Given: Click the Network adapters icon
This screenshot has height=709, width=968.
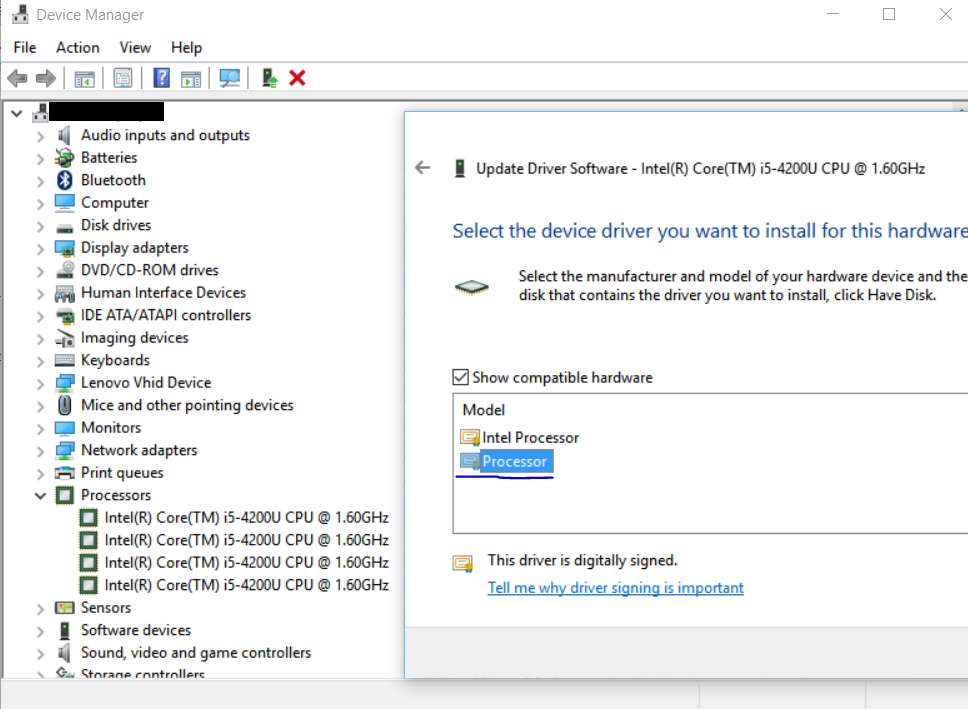Looking at the screenshot, I should pyautogui.click(x=64, y=450).
